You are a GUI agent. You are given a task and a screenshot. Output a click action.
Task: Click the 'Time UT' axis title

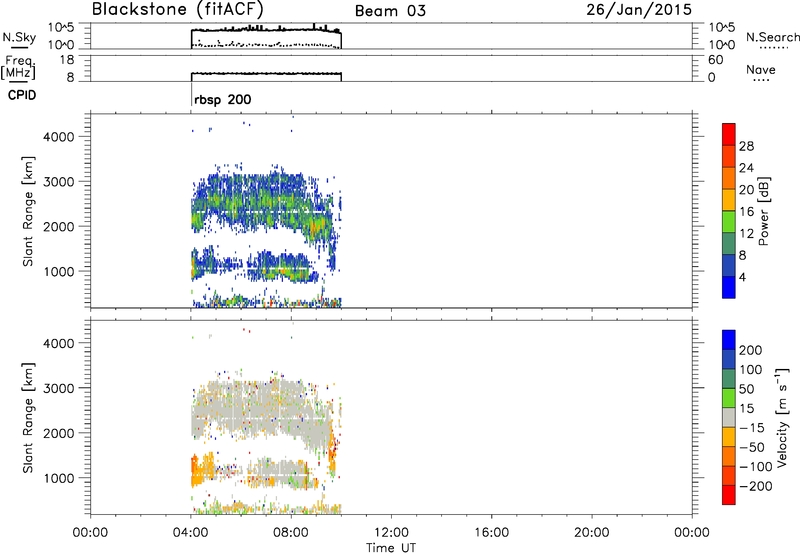pyautogui.click(x=391, y=548)
